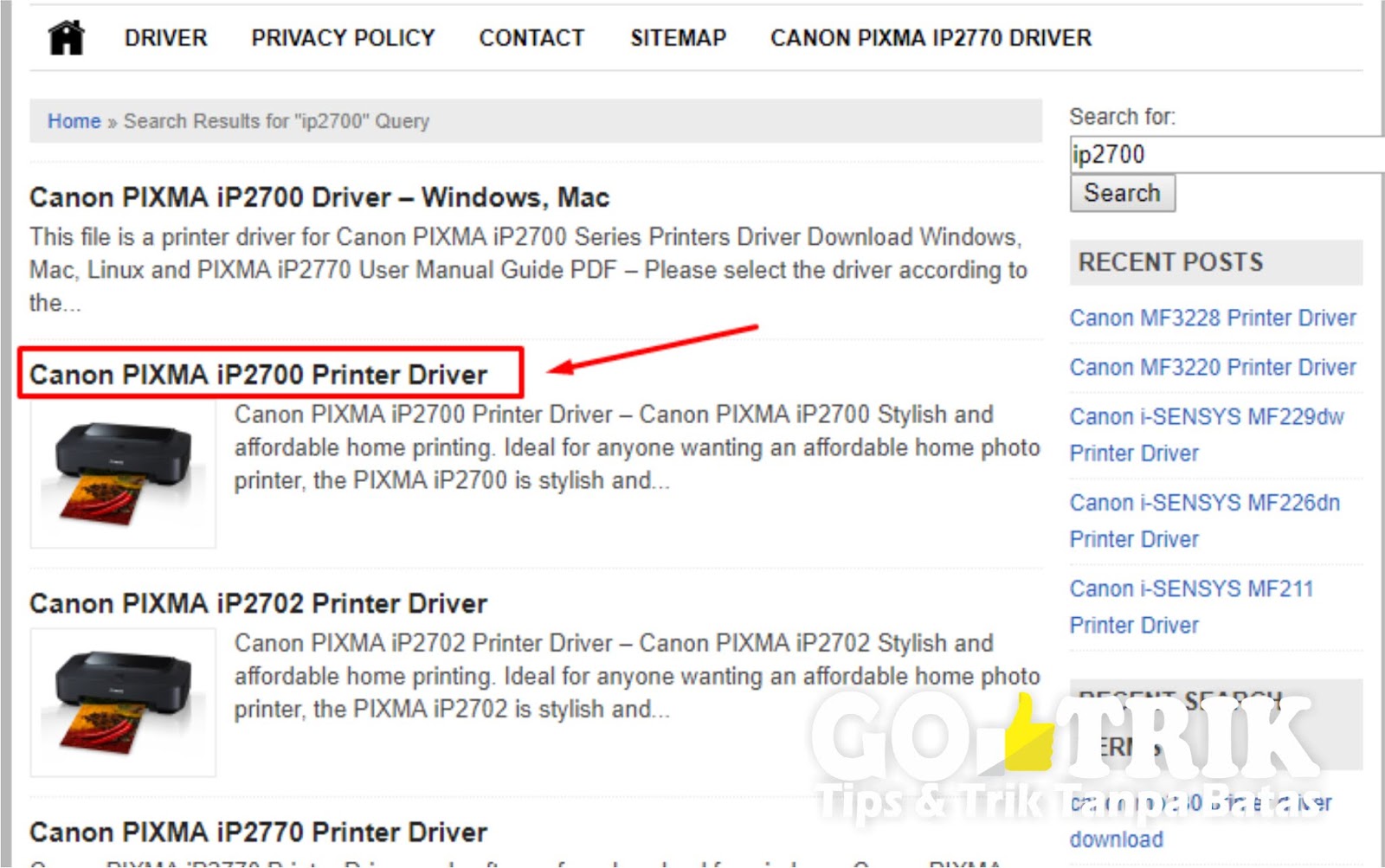Click the iP2702 'Stylish and affordable' excerpt text
Screen dimensions: 1385x868
(637, 676)
